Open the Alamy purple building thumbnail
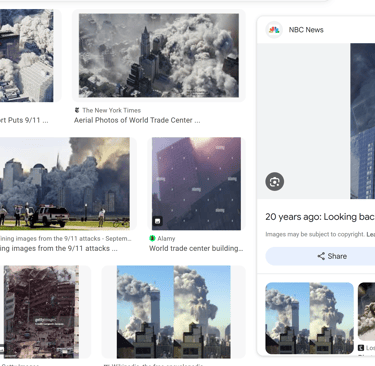The width and height of the screenshot is (375, 366). 196,184
